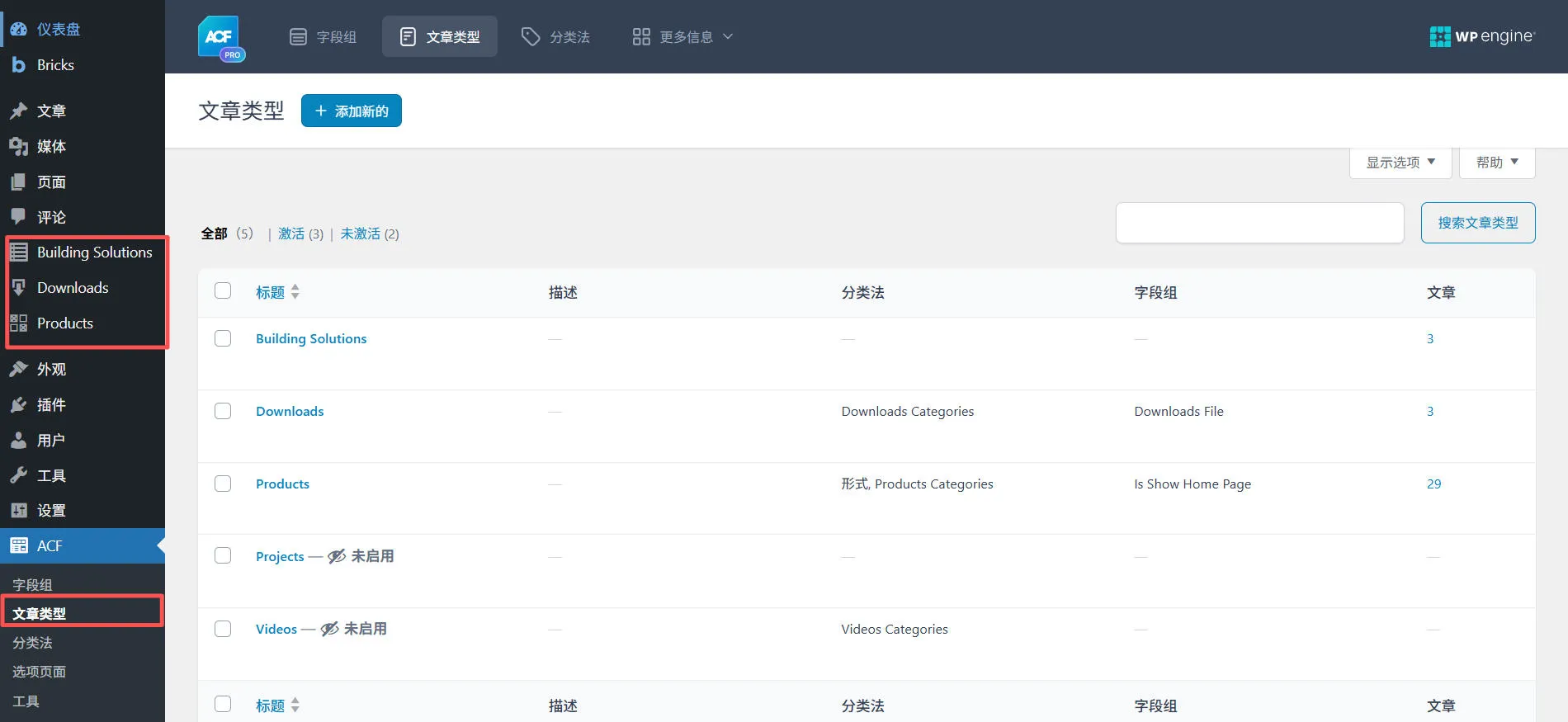
Task: Open the Products post type link
Action: pyautogui.click(x=282, y=484)
